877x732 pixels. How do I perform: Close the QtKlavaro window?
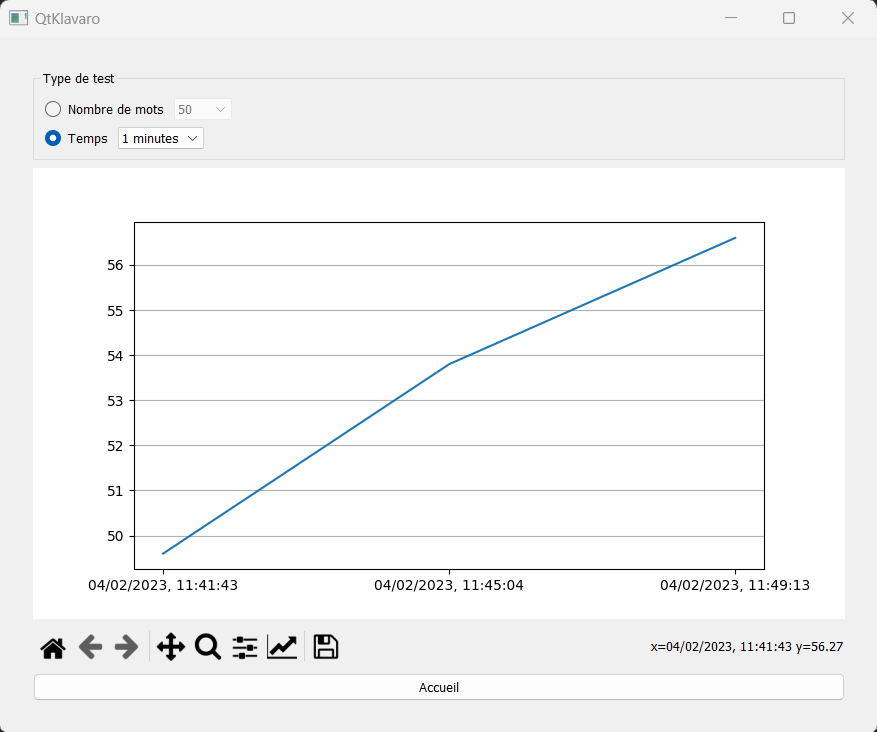point(848,18)
